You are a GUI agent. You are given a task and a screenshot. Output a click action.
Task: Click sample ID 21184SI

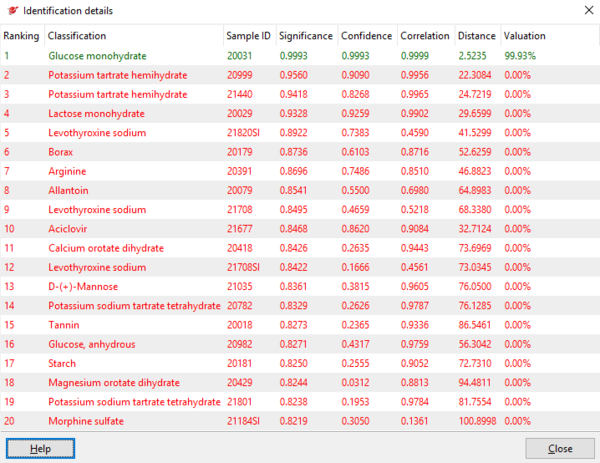tap(243, 421)
